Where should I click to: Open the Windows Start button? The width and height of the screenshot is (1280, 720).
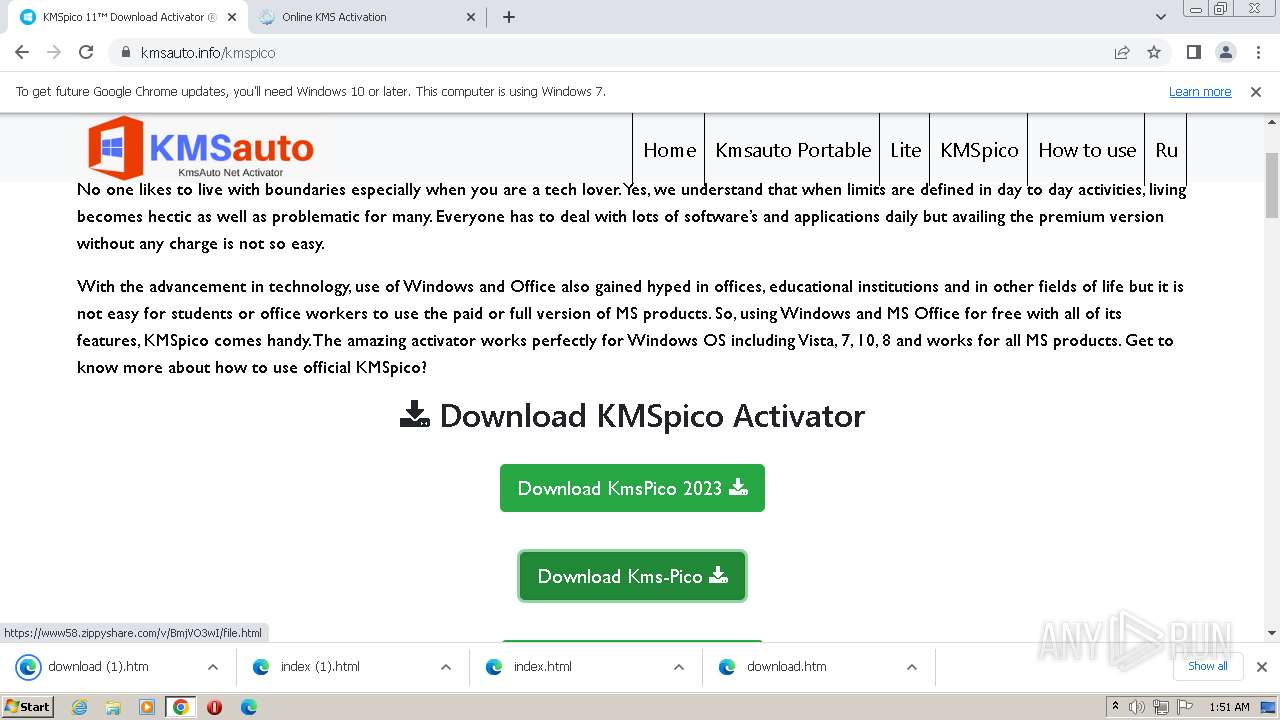click(x=27, y=706)
